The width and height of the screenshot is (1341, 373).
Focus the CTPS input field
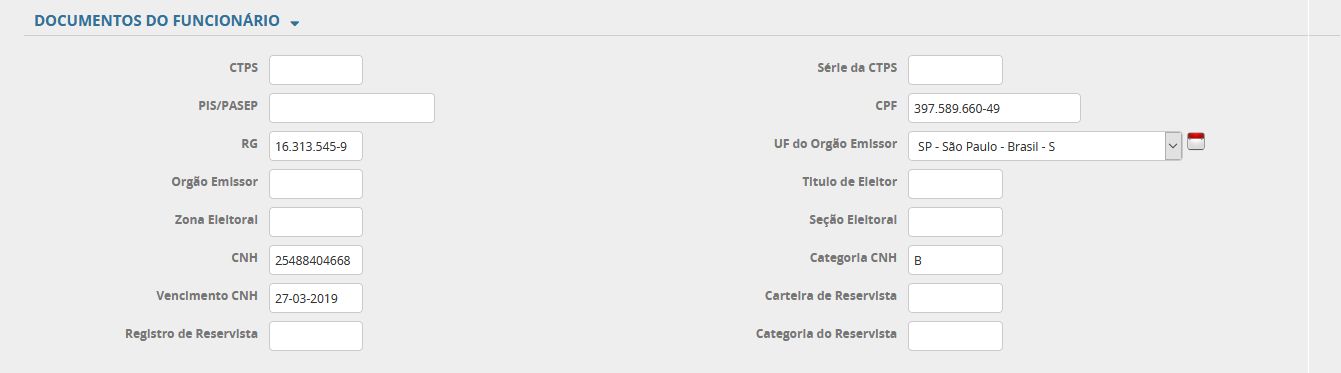316,70
